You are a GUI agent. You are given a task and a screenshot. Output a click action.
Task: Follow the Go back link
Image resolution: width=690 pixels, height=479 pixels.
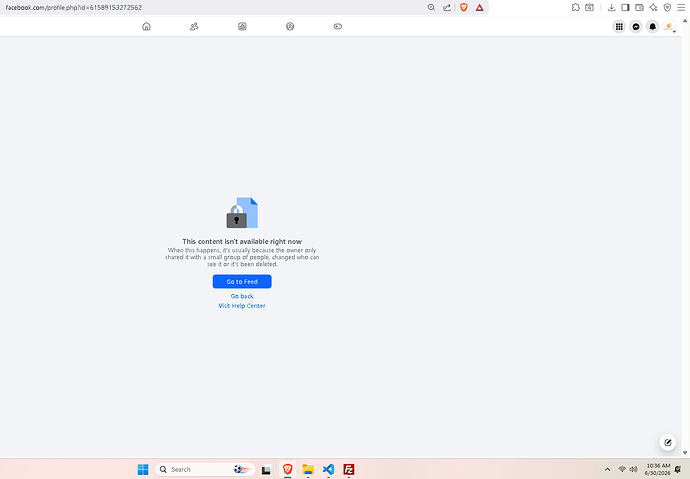tap(242, 296)
